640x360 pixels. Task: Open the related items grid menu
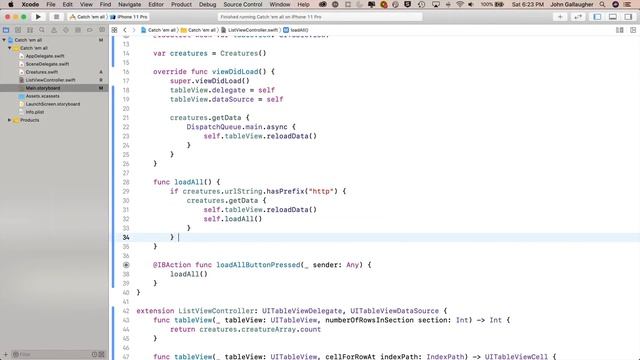(x=115, y=30)
